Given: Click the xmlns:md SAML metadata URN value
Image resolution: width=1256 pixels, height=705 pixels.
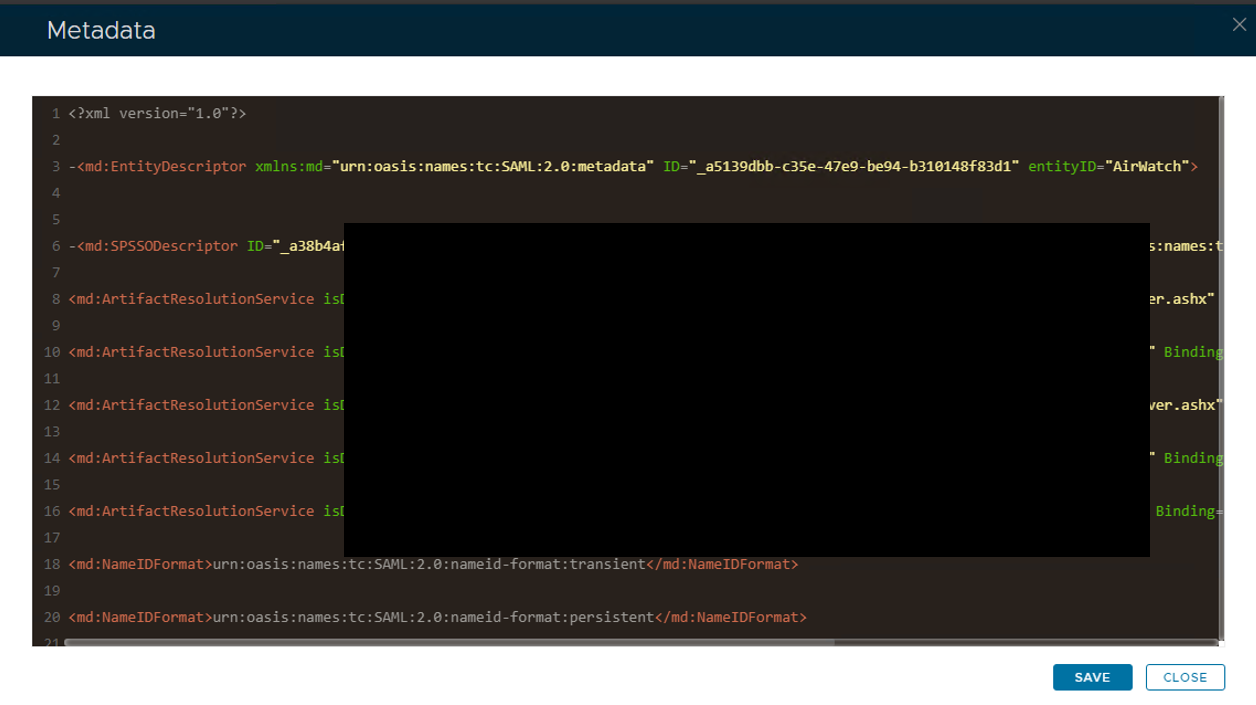Looking at the screenshot, I should [493, 167].
